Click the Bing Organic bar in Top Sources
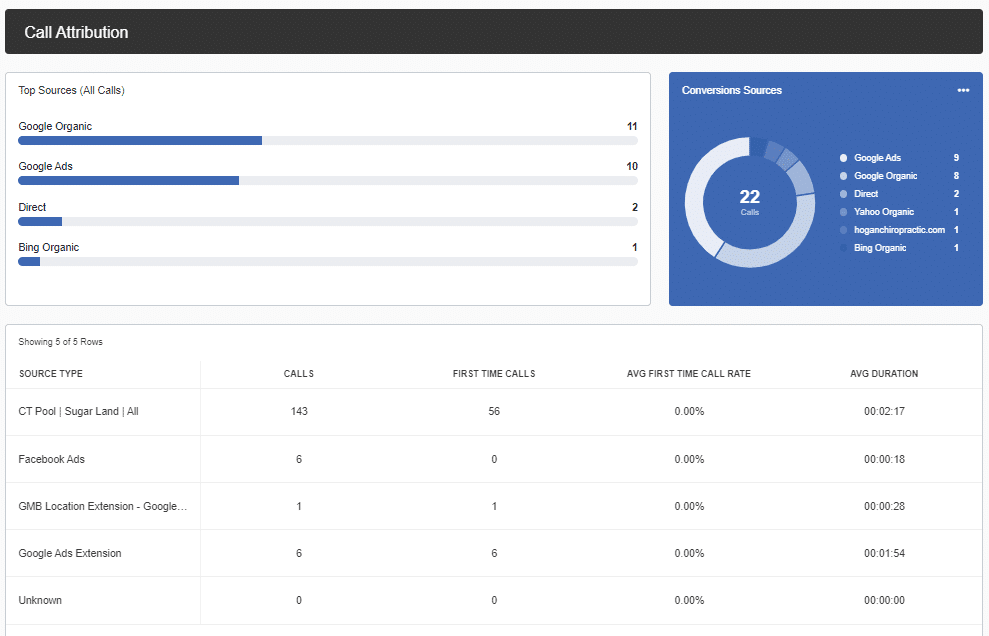 click(29, 262)
